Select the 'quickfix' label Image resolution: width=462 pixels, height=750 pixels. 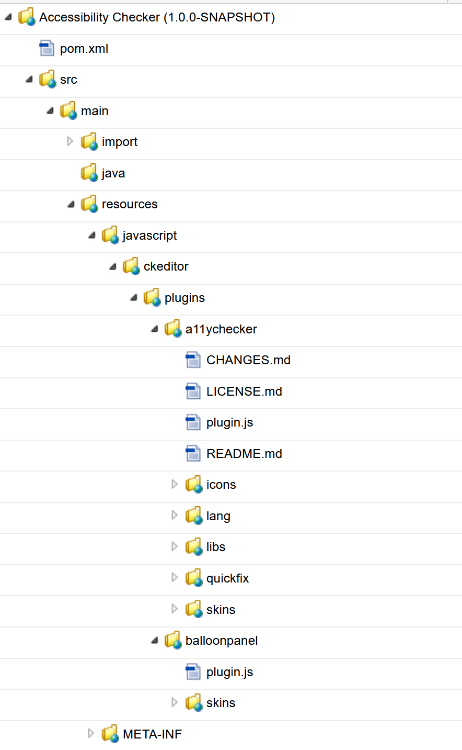(x=228, y=578)
